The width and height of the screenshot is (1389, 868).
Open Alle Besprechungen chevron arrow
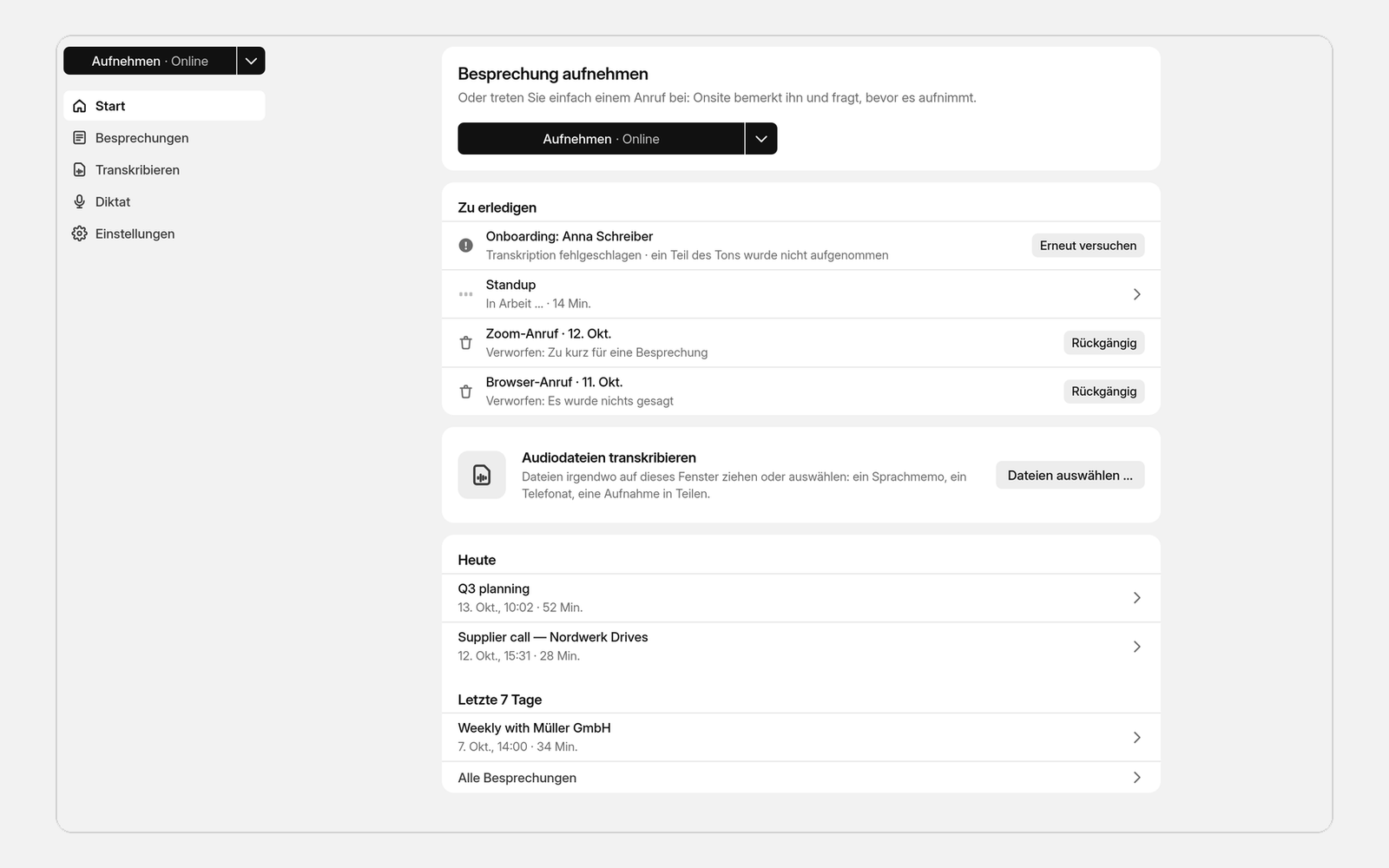pyautogui.click(x=1137, y=778)
